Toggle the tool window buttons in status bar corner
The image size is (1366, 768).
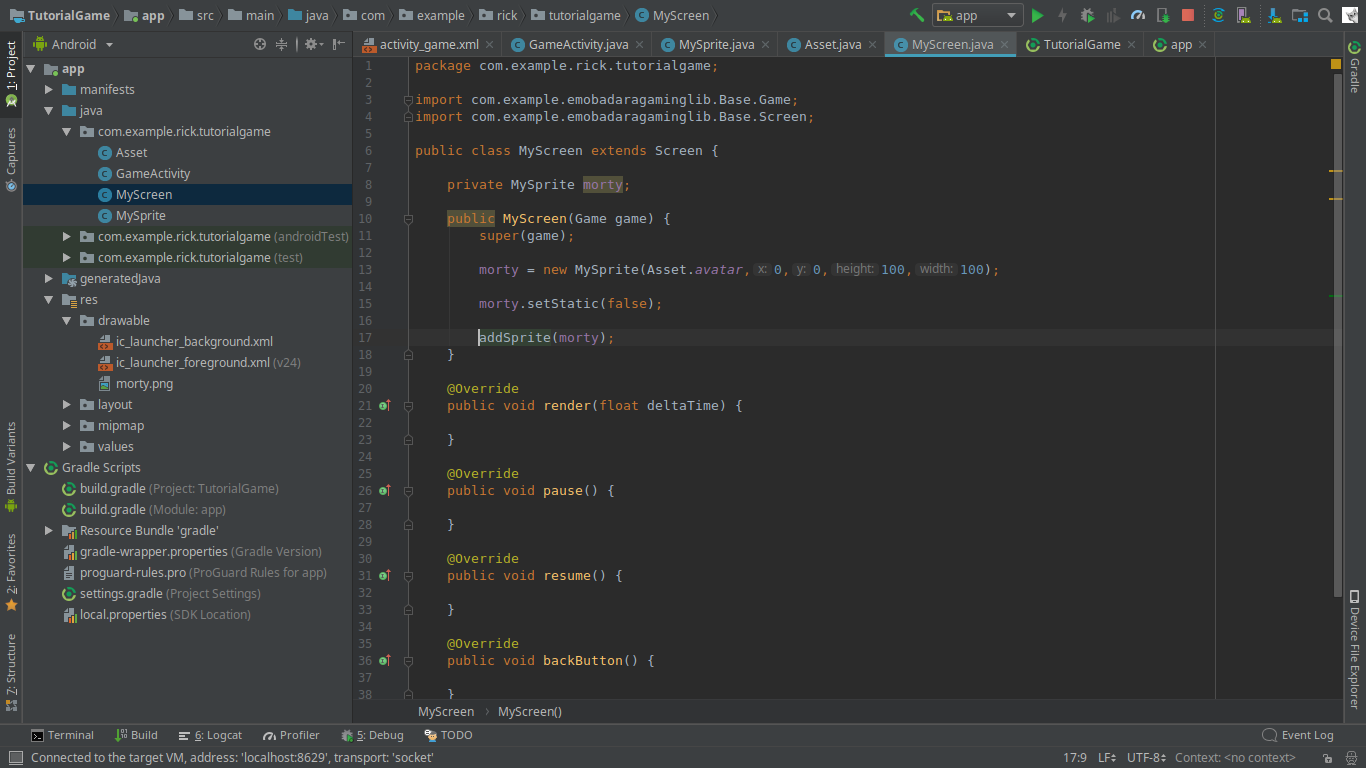click(15, 758)
